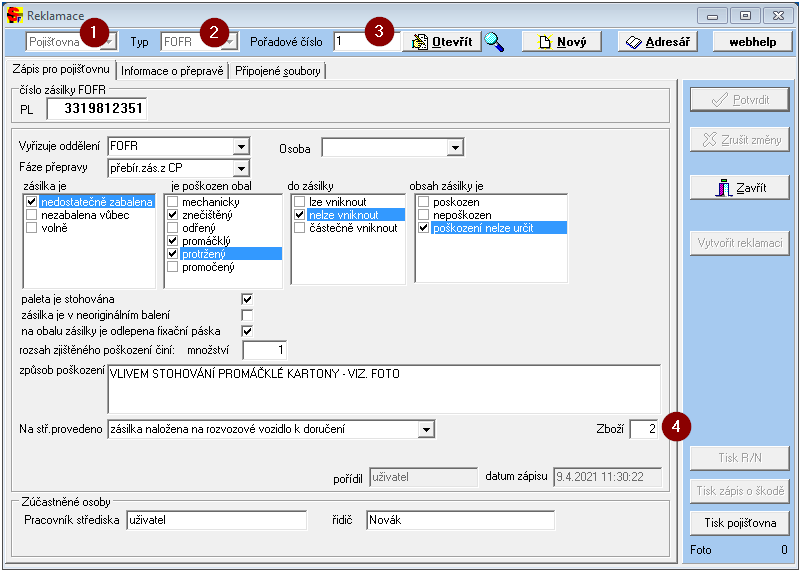
Task: Click the řidič text field
Action: pyautogui.click(x=458, y=520)
